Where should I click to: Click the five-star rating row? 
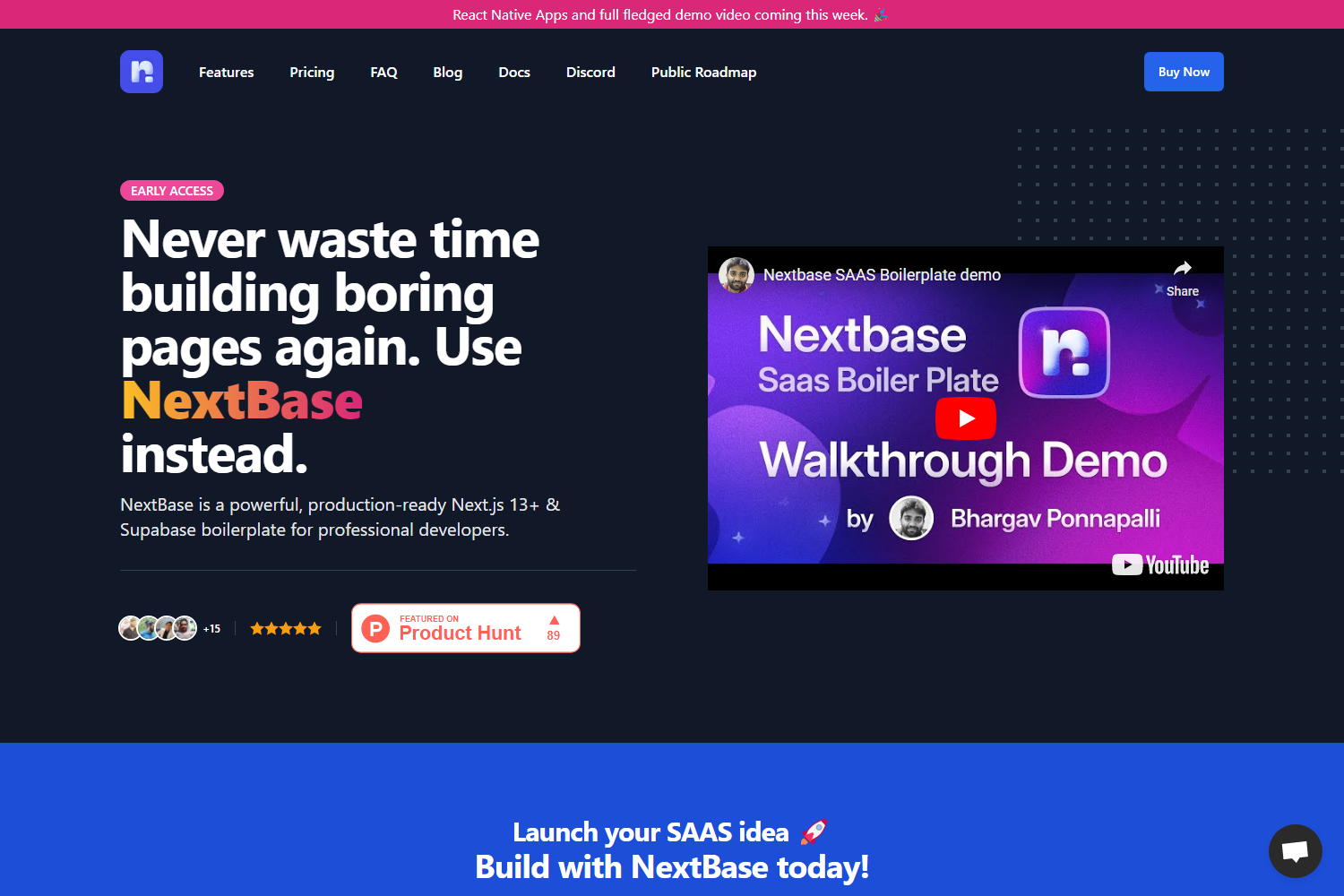tap(285, 627)
